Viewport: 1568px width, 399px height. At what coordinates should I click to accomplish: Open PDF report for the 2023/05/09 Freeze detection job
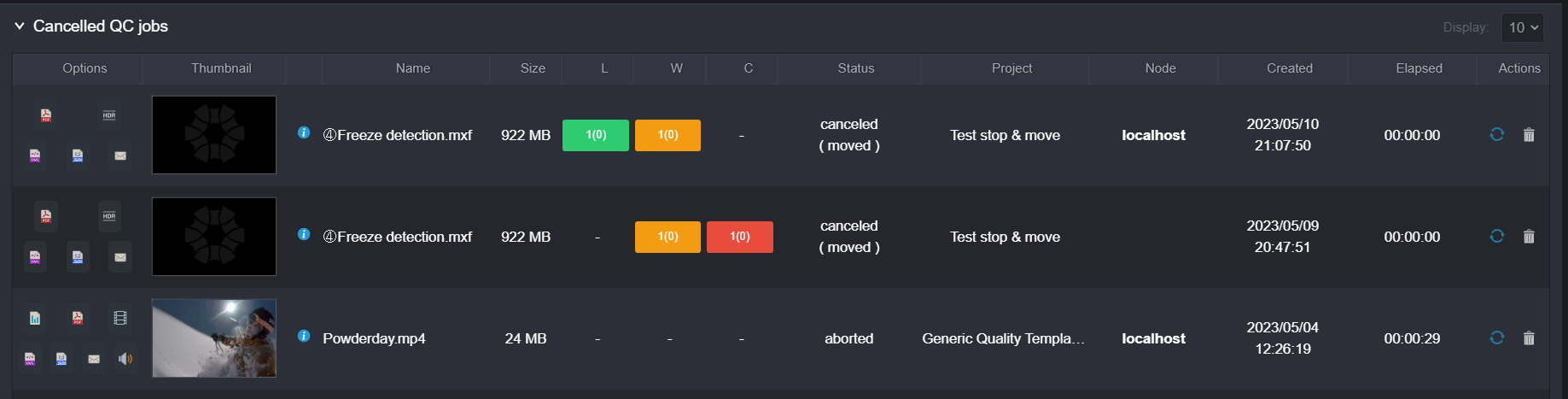pyautogui.click(x=46, y=216)
